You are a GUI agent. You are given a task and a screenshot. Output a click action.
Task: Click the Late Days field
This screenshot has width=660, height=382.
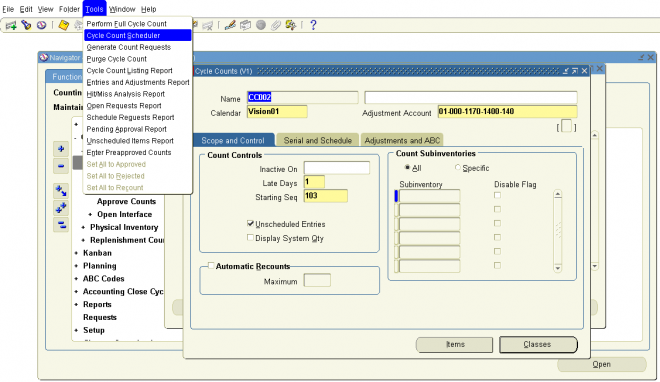point(314,182)
